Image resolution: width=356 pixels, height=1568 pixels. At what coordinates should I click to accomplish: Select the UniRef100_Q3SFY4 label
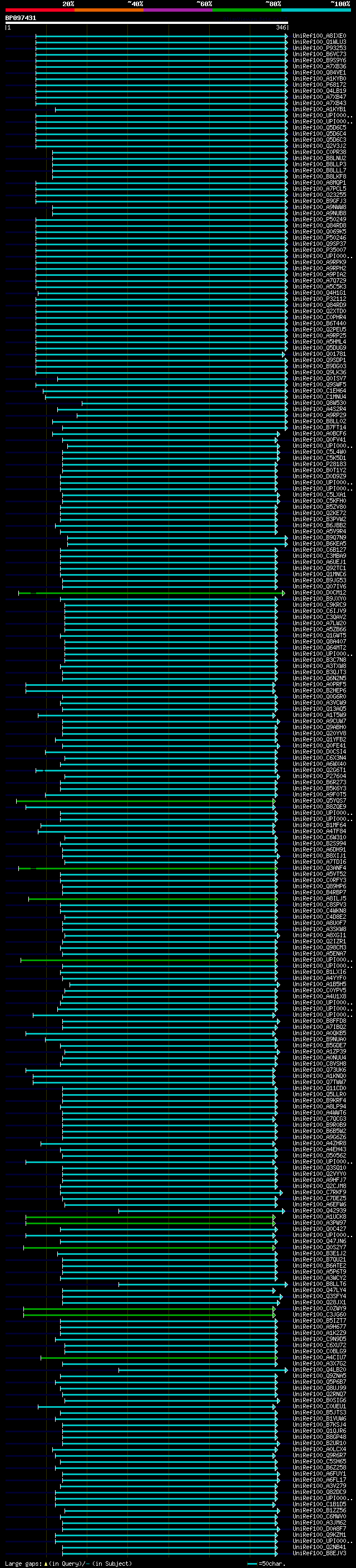pos(319,1296)
